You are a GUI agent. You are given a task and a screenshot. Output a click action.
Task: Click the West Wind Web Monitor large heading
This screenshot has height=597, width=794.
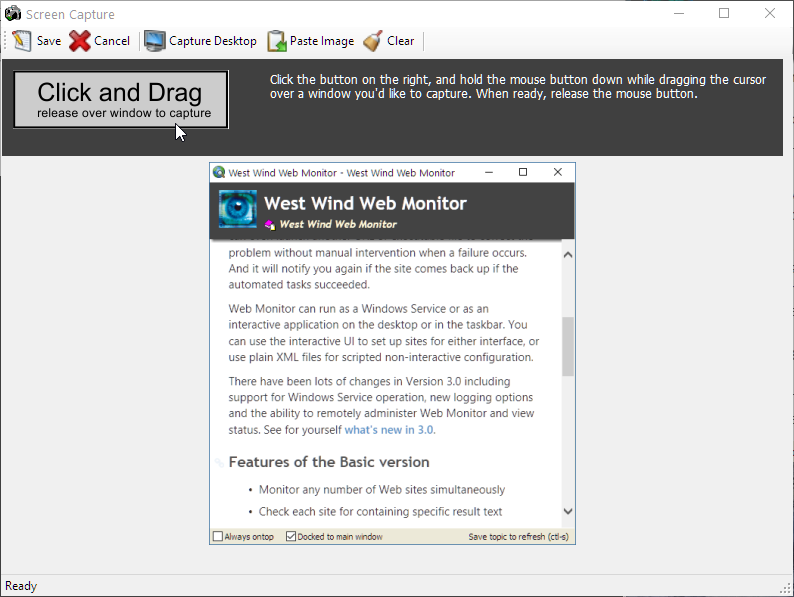[365, 204]
